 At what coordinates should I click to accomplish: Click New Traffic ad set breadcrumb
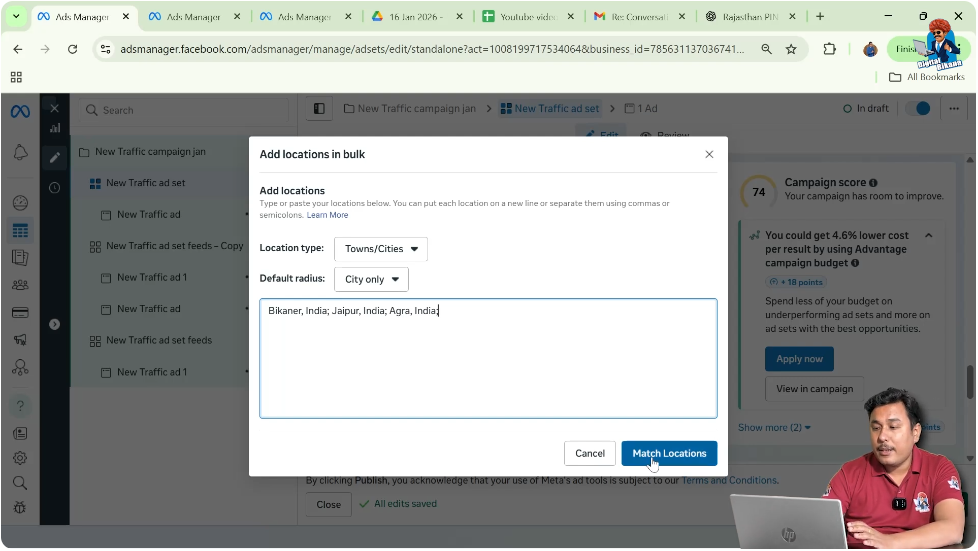(550, 109)
